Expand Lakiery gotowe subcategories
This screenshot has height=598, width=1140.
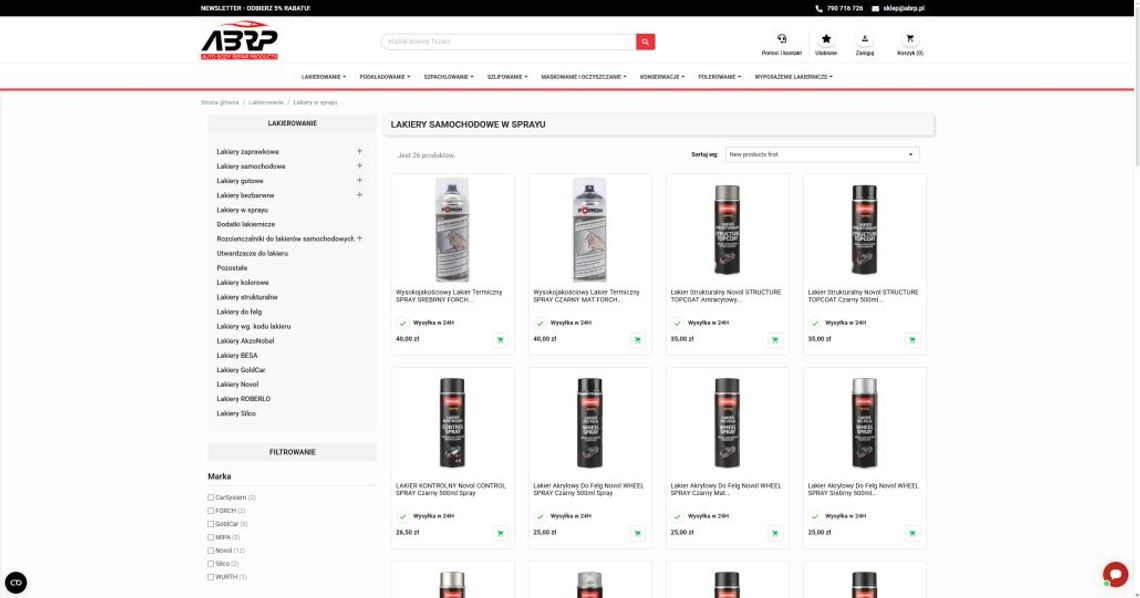359,180
